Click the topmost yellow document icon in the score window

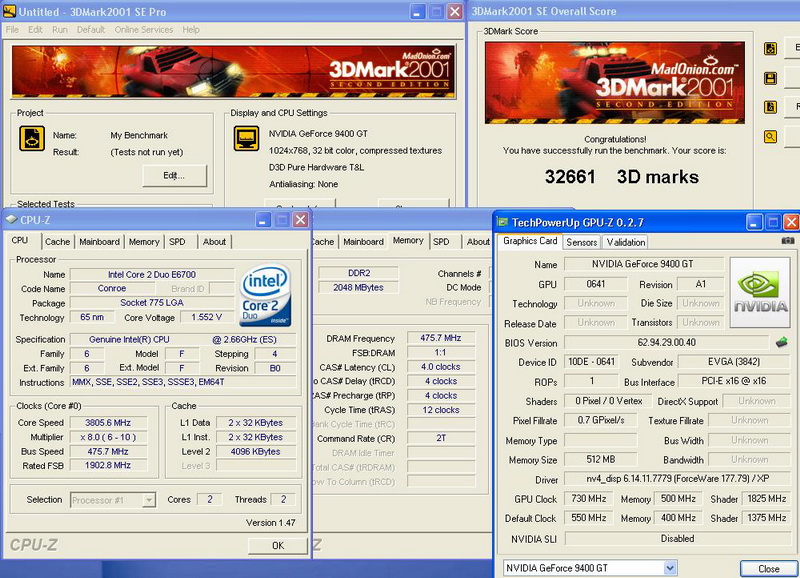tap(770, 48)
